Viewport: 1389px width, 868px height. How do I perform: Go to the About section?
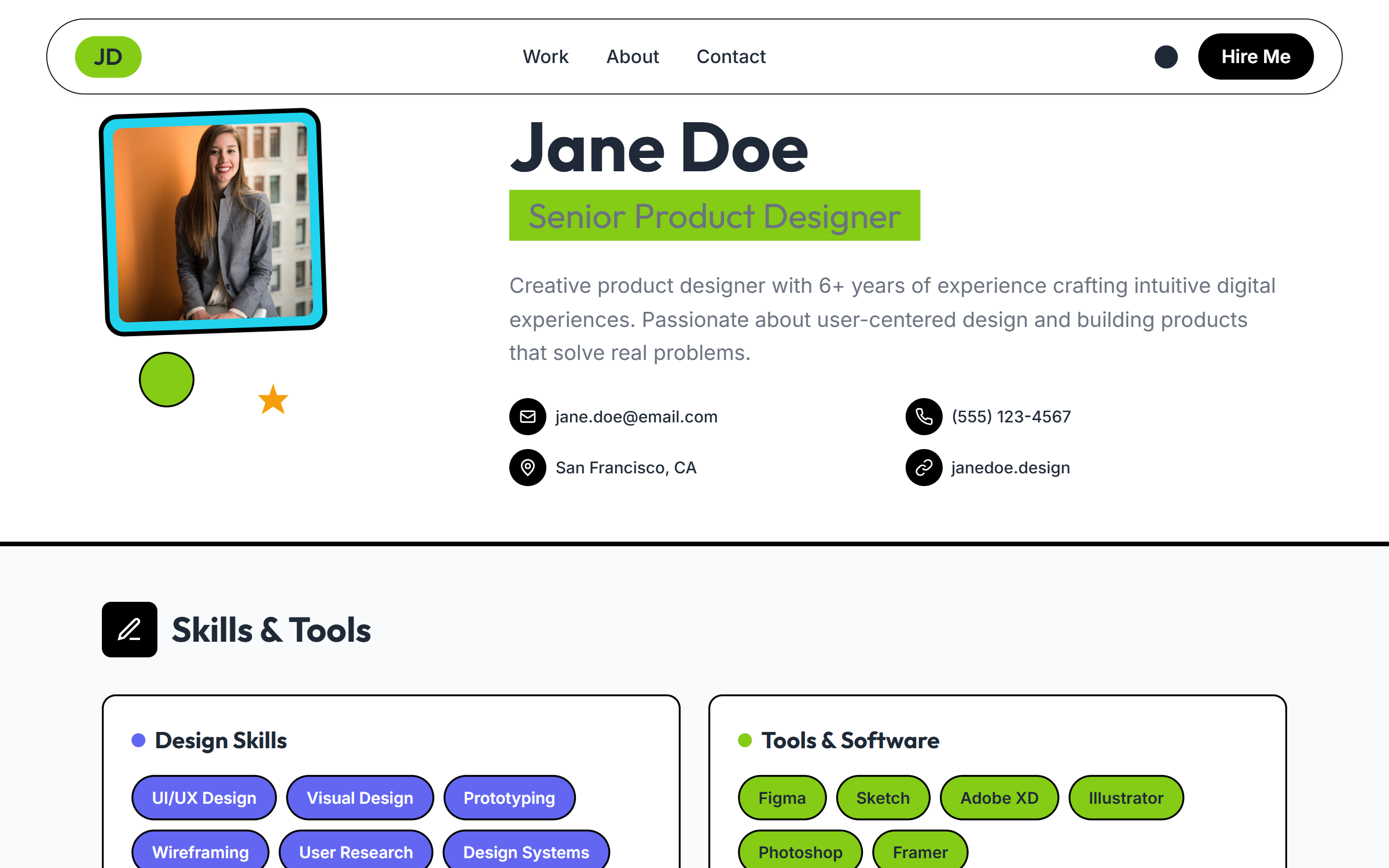click(633, 57)
